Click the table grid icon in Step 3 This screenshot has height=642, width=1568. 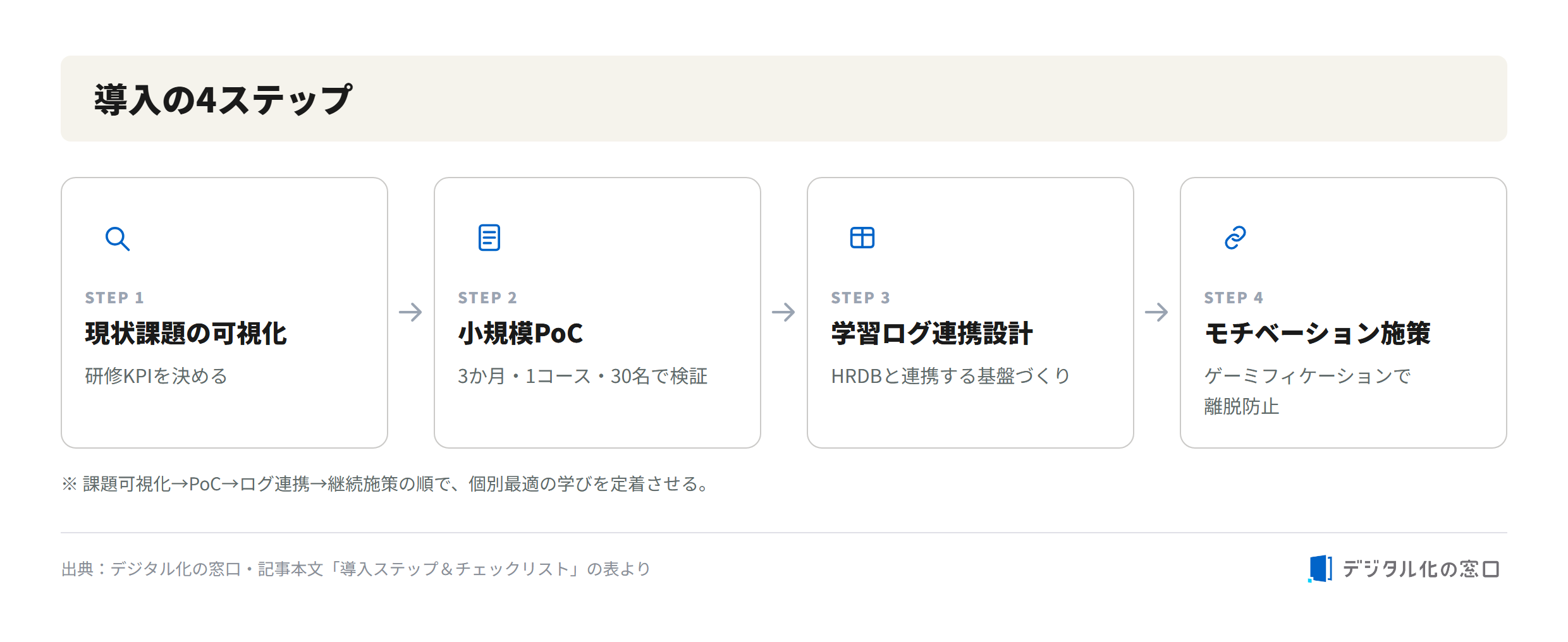[x=862, y=238]
